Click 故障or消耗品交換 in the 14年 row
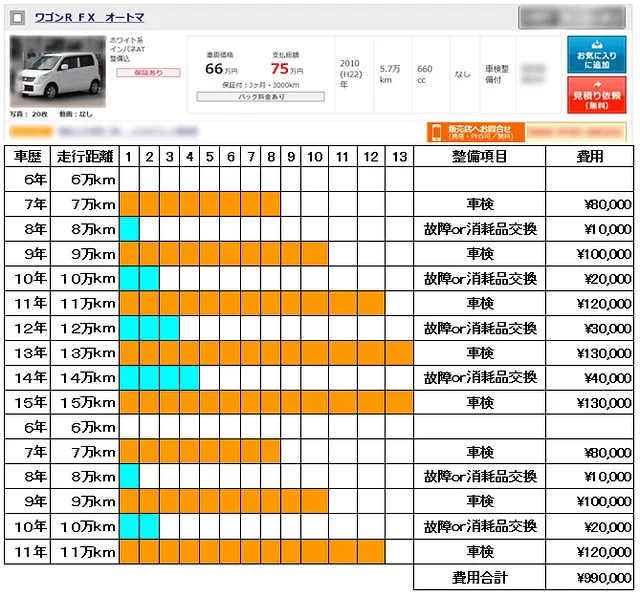This screenshot has width=640, height=596. point(480,378)
